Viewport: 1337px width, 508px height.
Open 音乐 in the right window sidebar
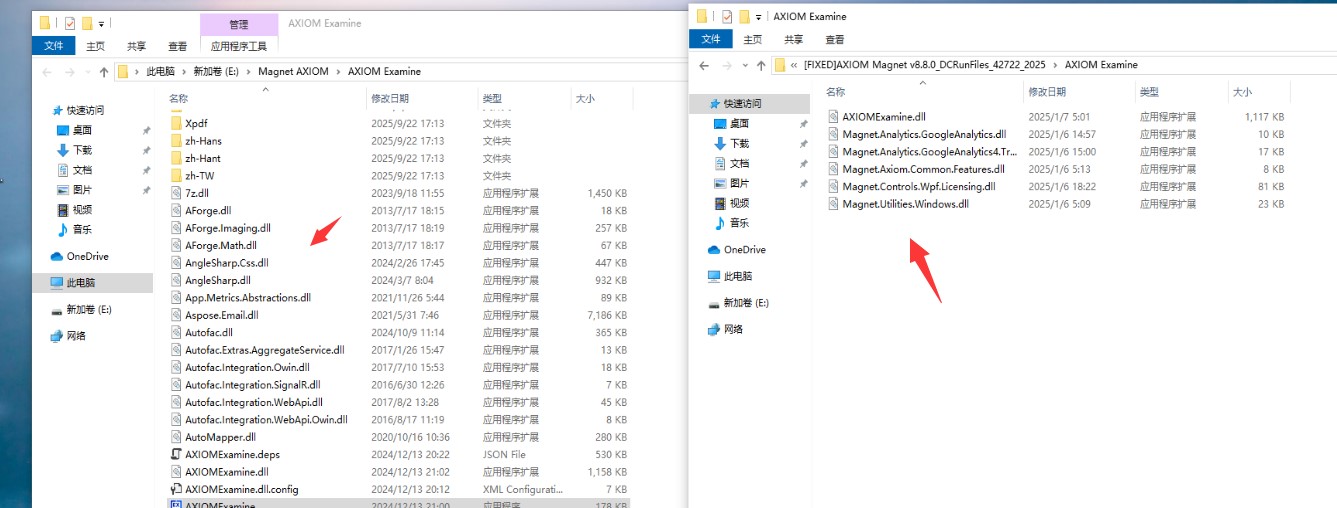tap(739, 223)
